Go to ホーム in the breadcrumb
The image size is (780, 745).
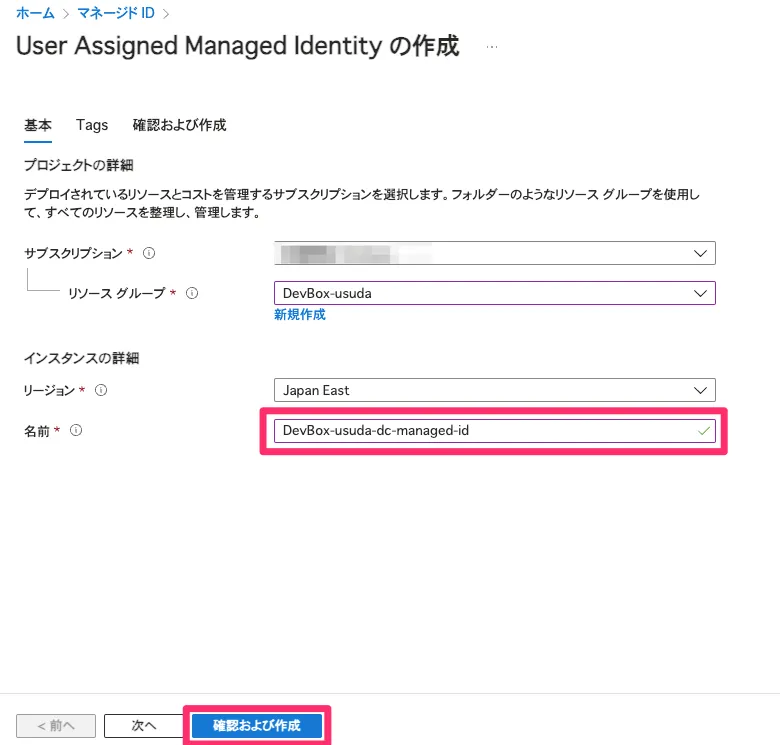click(x=35, y=13)
